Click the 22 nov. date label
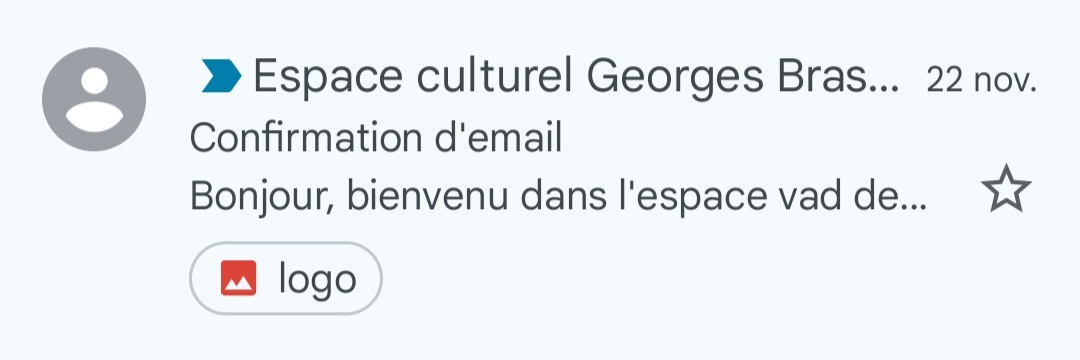Image resolution: width=1080 pixels, height=360 pixels. 982,81
